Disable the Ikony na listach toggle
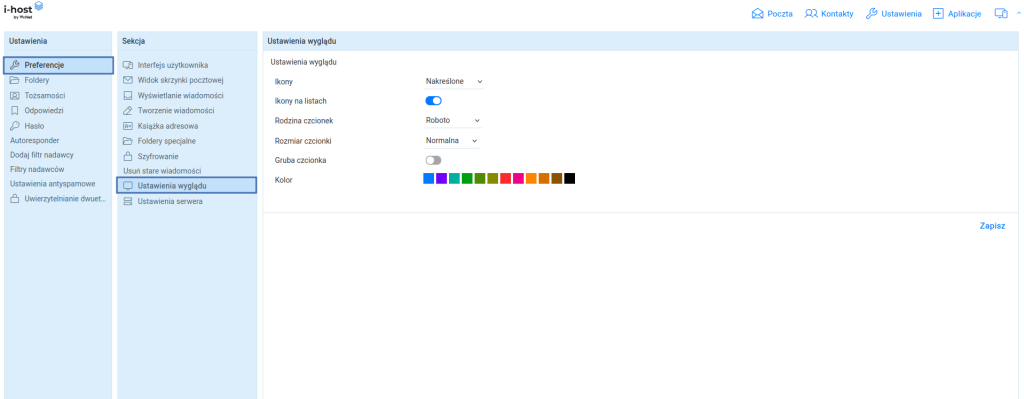Viewport: 1024px width, 399px height. [x=434, y=101]
